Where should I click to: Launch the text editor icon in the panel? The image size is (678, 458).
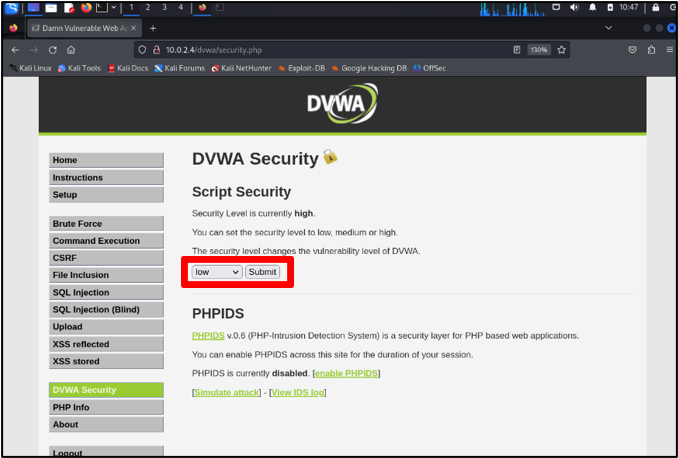click(x=69, y=7)
